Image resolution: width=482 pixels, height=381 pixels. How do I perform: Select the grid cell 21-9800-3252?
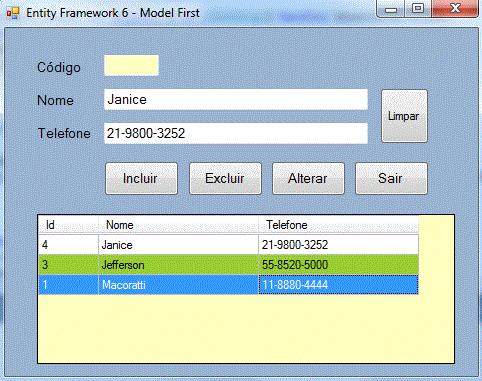coord(338,245)
